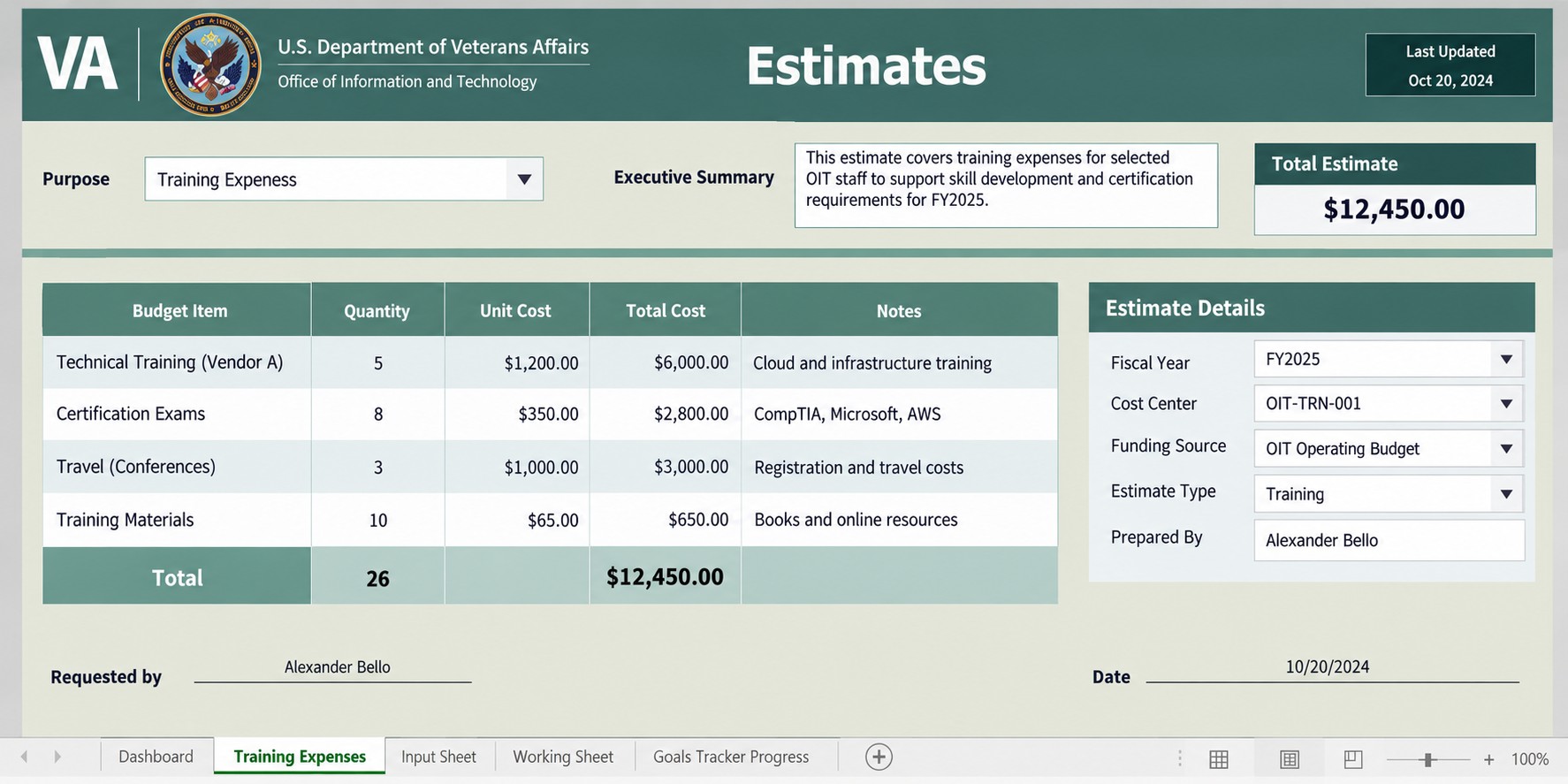The image size is (1568, 784).
Task: Switch to Page Layout view icon
Action: [x=1290, y=758]
